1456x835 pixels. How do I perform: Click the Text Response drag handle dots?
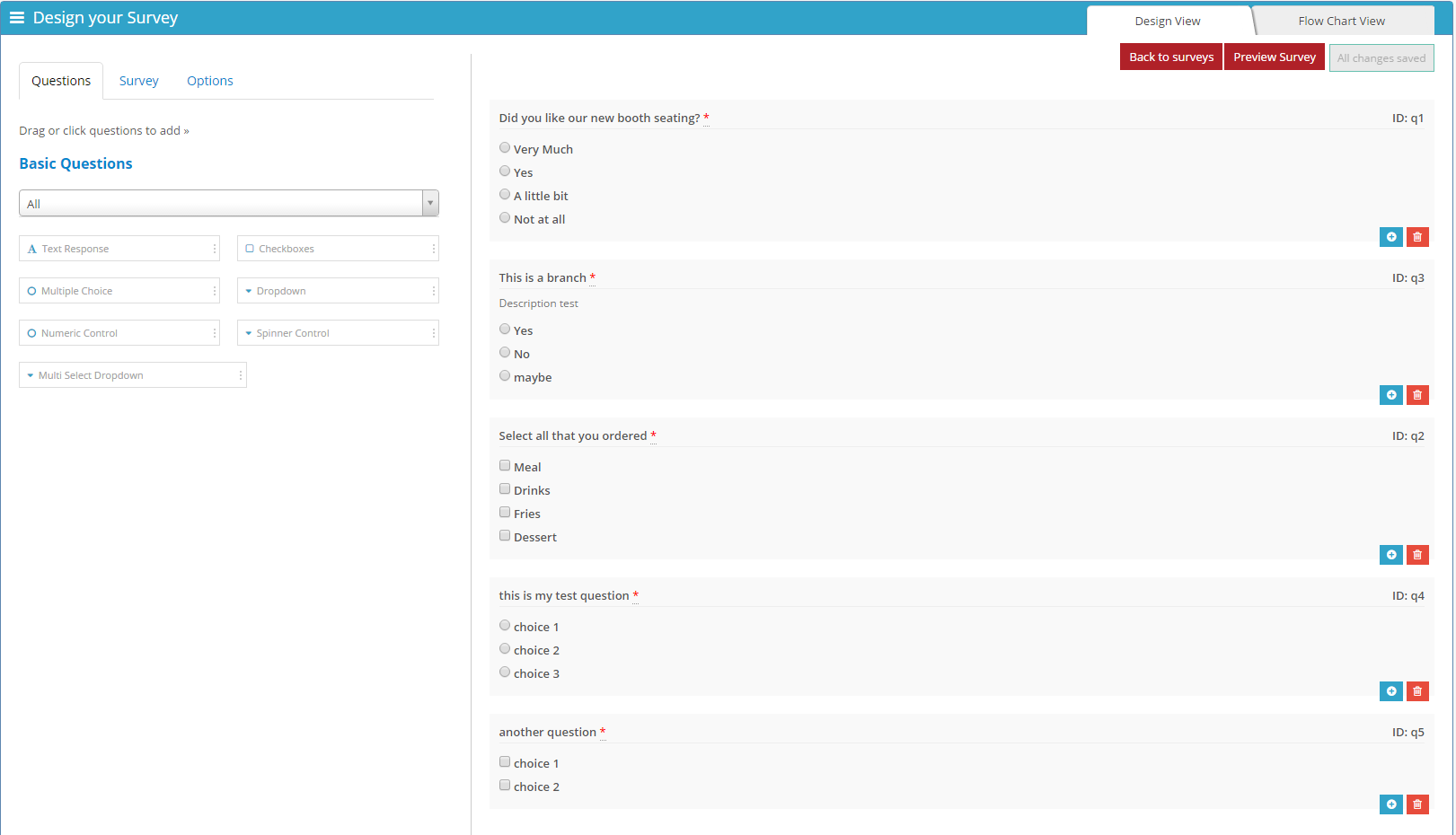click(x=215, y=249)
